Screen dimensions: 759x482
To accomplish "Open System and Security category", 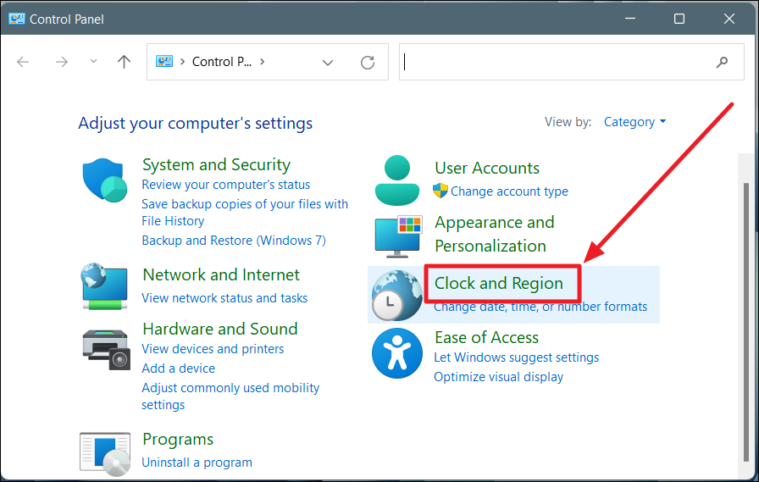I will pyautogui.click(x=216, y=165).
